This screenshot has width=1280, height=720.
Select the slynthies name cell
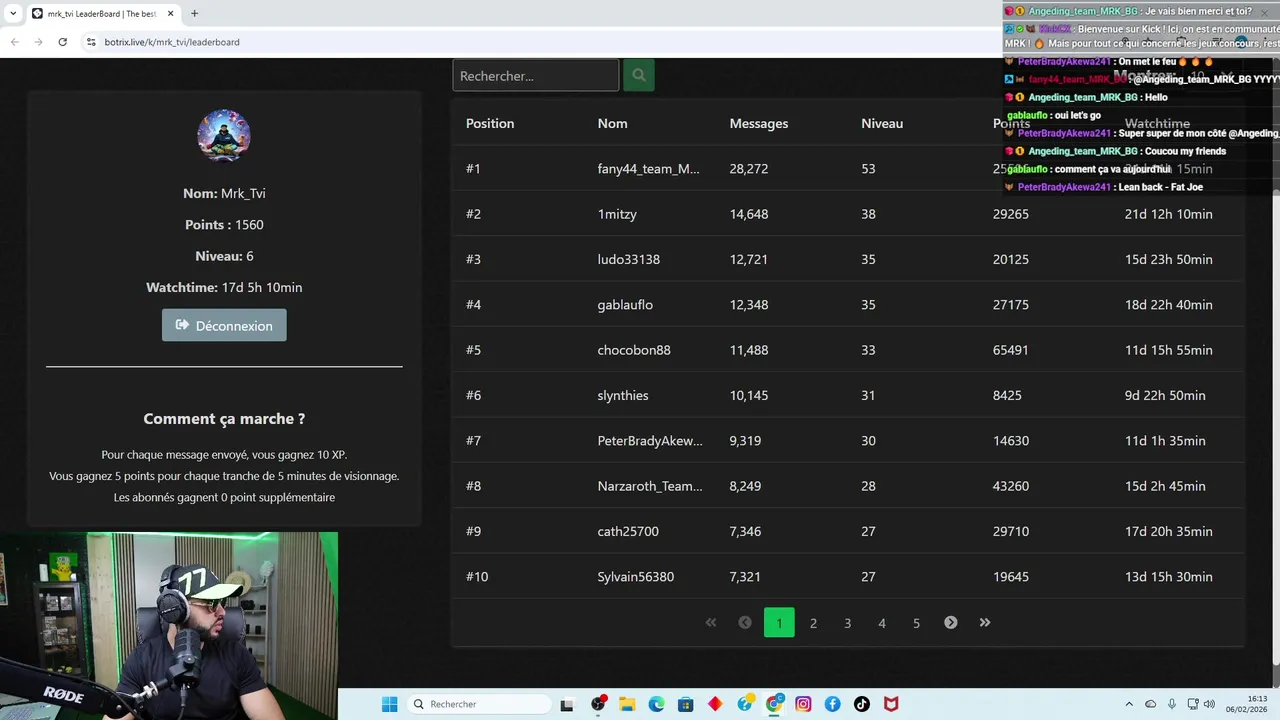[x=623, y=395]
